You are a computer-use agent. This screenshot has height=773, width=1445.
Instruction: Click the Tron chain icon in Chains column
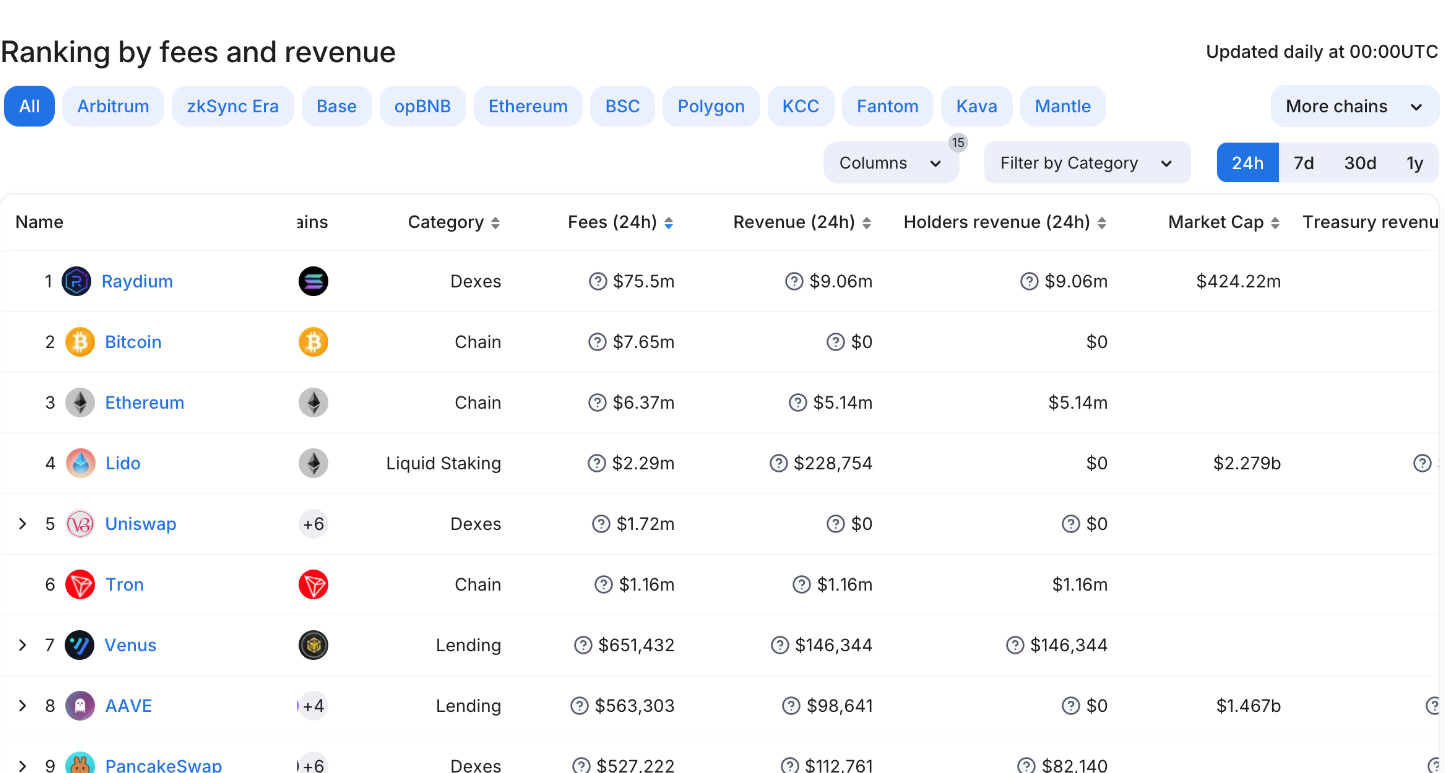pyautogui.click(x=313, y=585)
